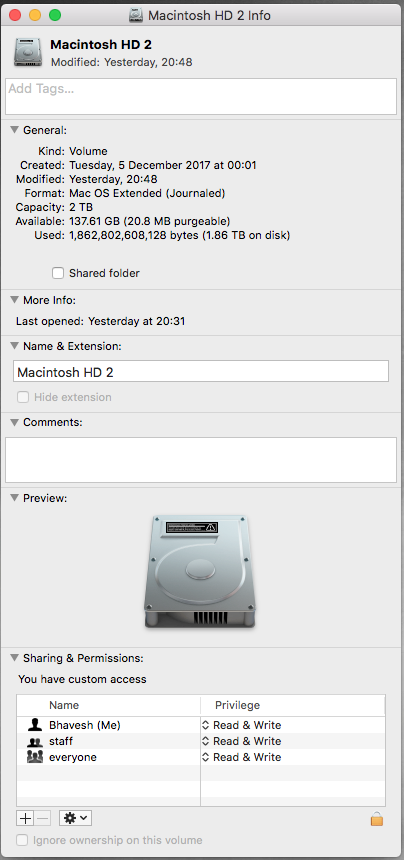Click the Format value Mac OS Extended (Journaled)
Image resolution: width=404 pixels, height=860 pixels.
[147, 193]
